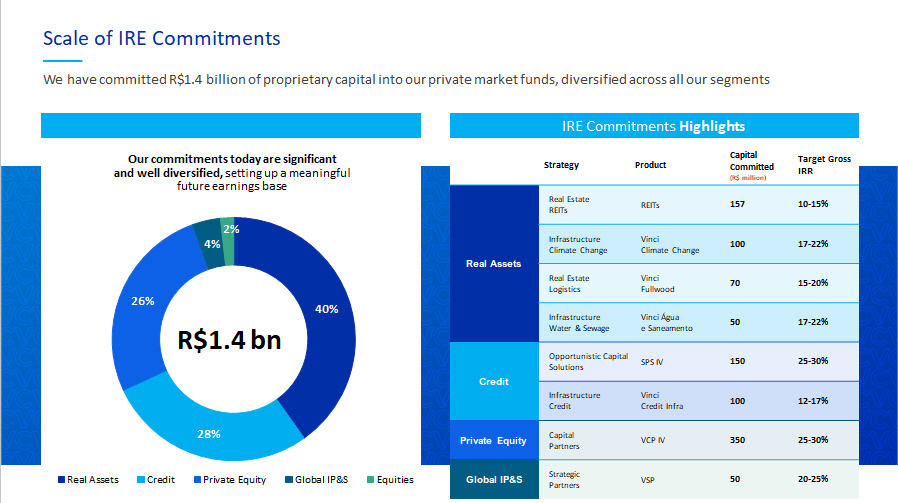898x503 pixels.
Task: Select the Strategy column header
Action: pyautogui.click(x=561, y=165)
